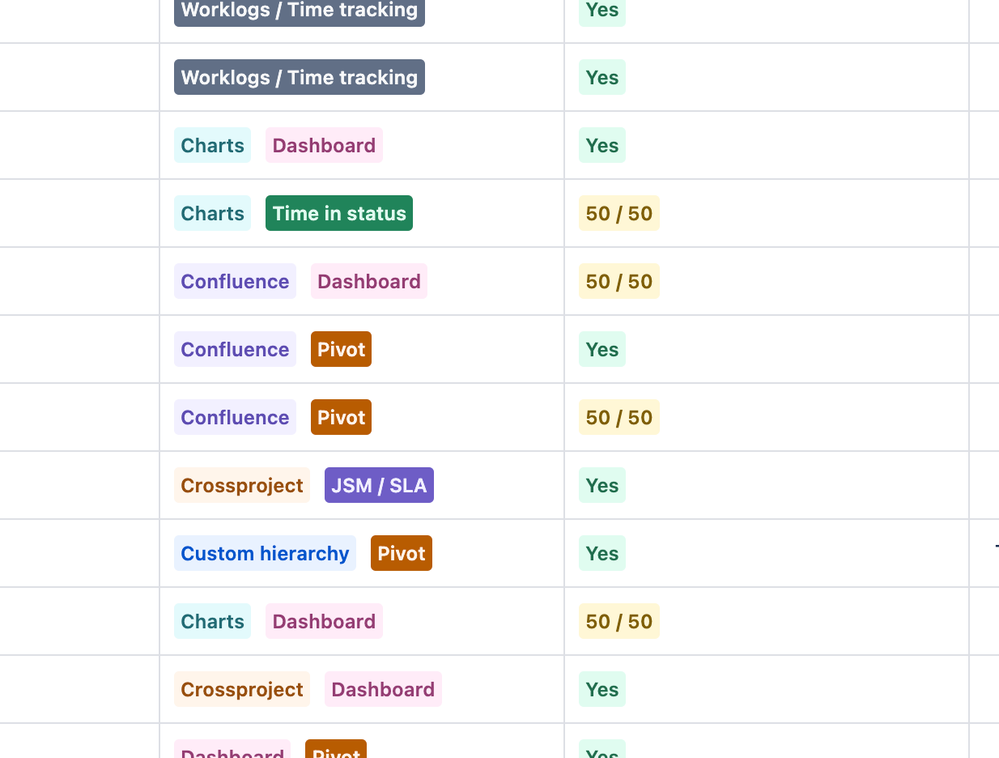The height and width of the screenshot is (758, 999).
Task: Select Charts in the Charts Dashboard row marked Yes
Action: point(212,145)
